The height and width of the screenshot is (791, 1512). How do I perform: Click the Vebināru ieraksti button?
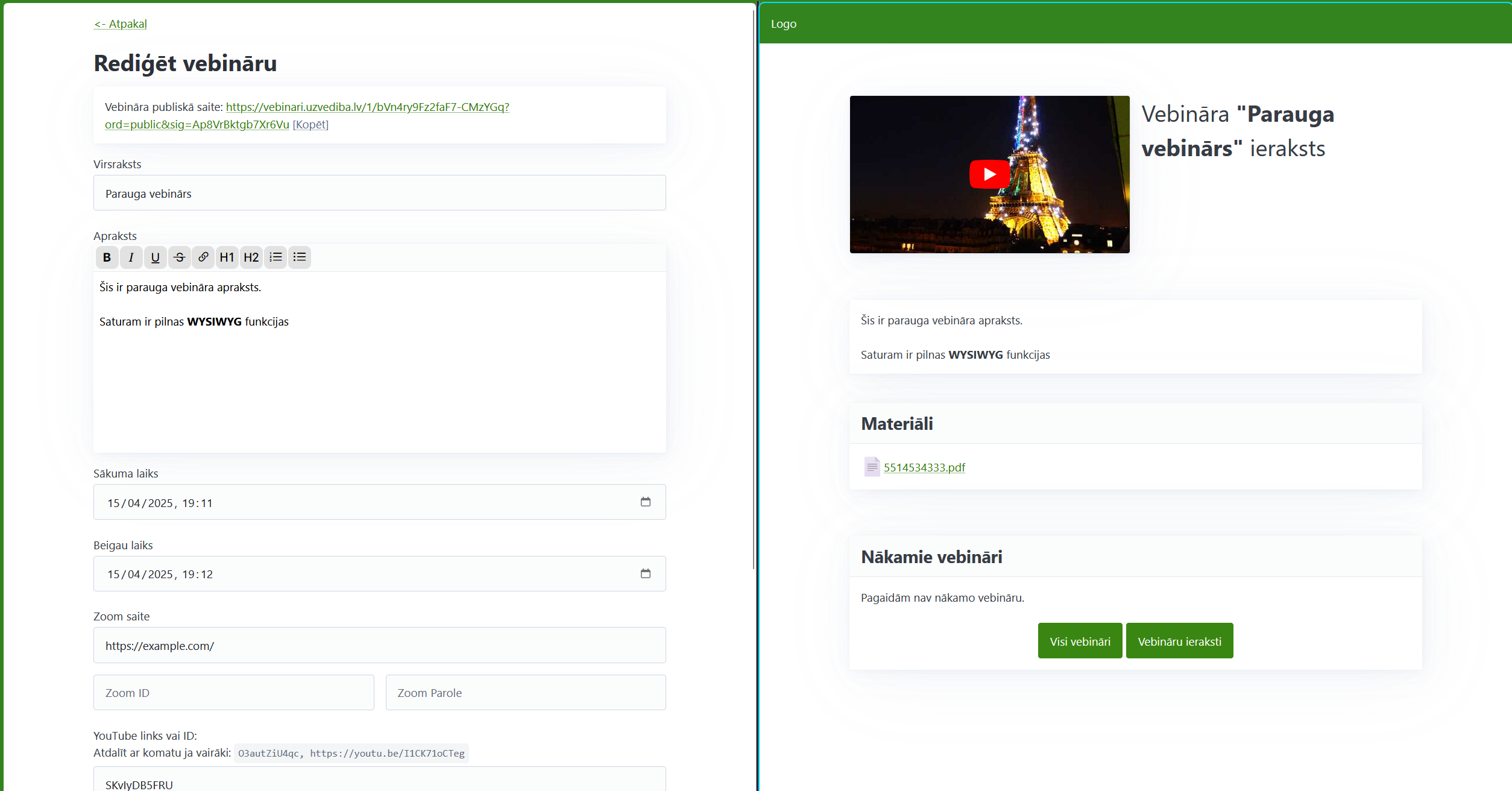(1179, 641)
